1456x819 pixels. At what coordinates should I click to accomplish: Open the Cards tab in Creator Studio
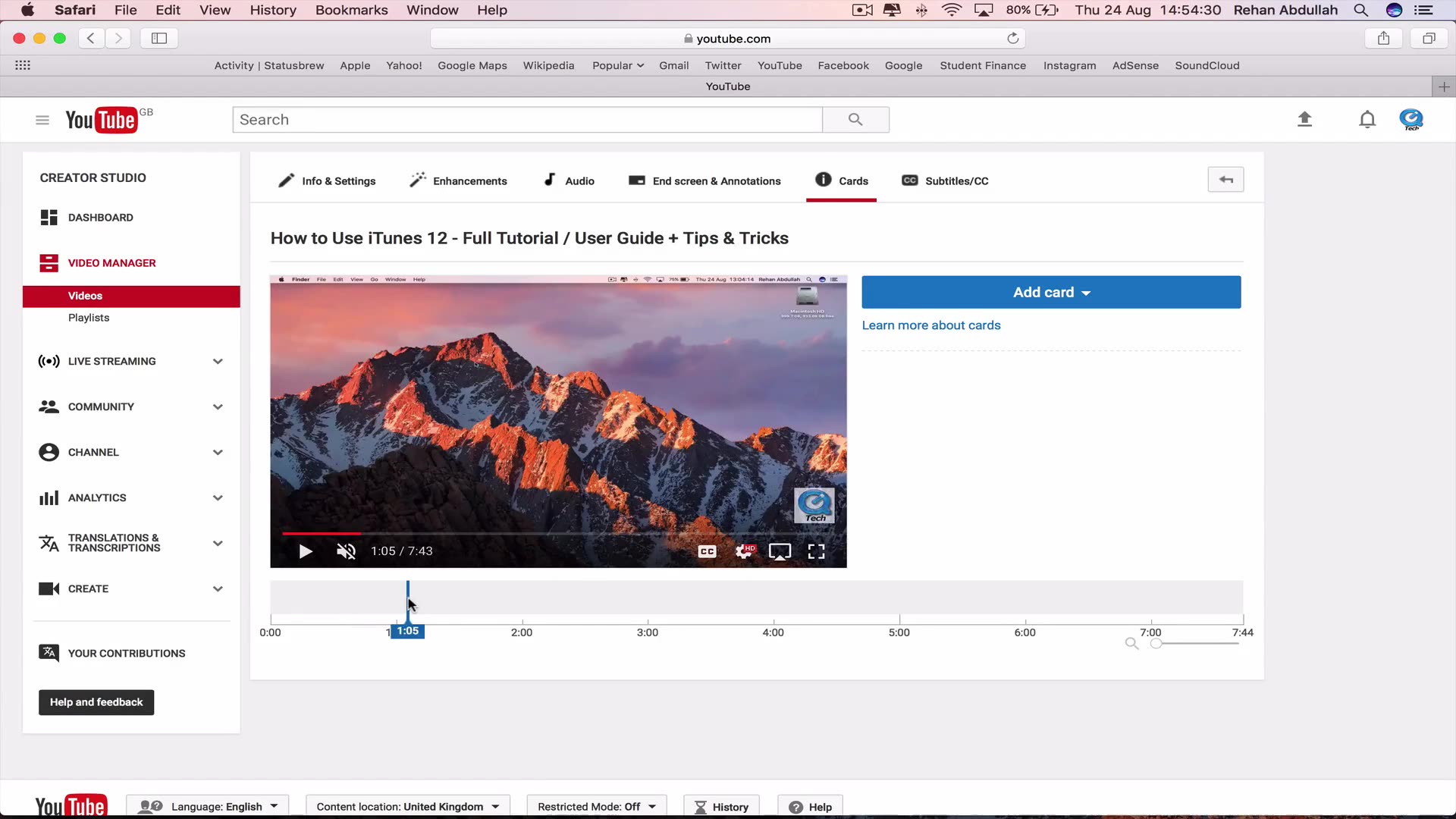click(841, 180)
